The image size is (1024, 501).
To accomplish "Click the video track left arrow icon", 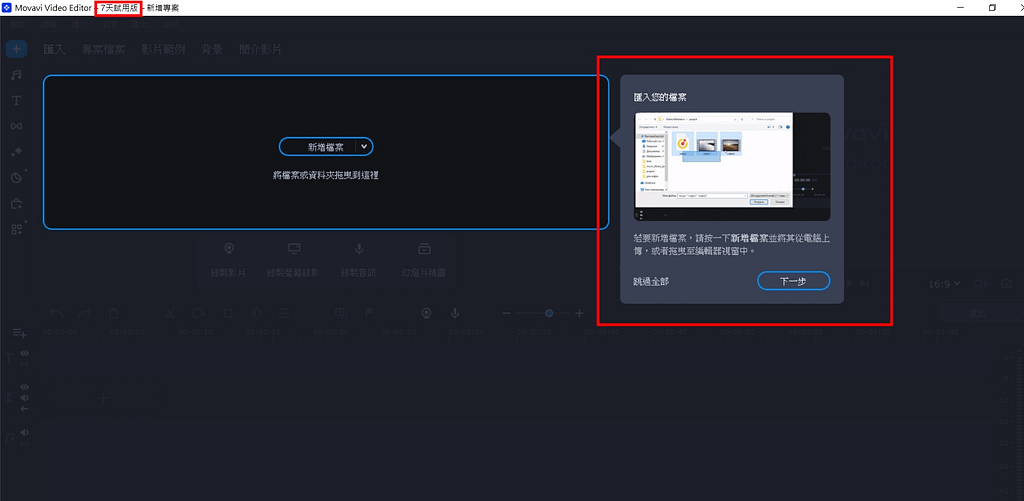I will click(25, 409).
